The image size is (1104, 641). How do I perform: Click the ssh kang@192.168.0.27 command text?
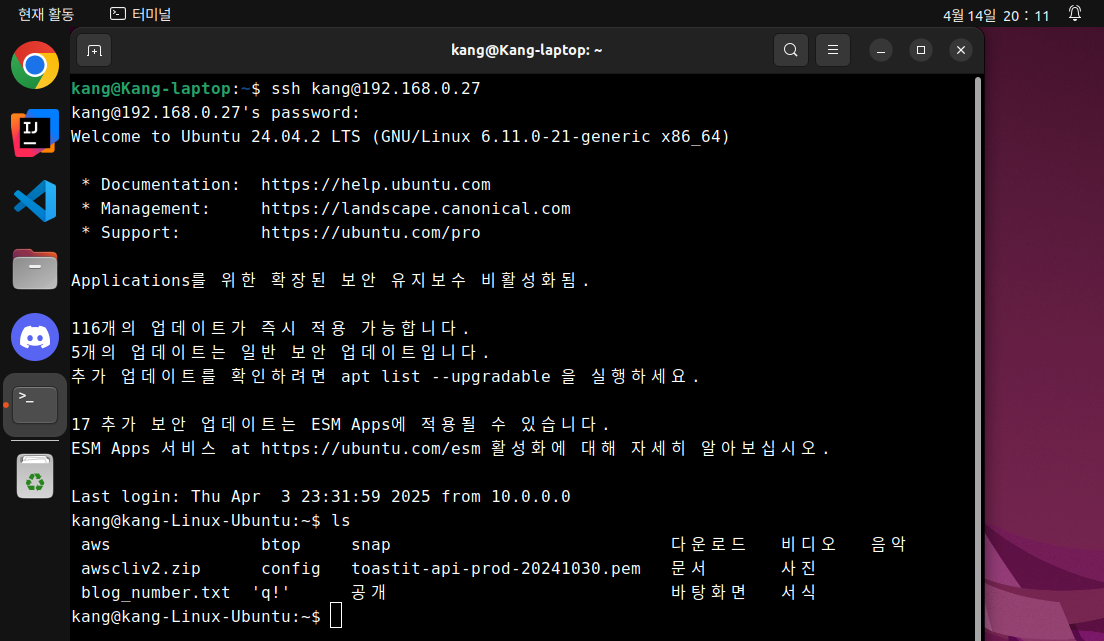click(376, 89)
